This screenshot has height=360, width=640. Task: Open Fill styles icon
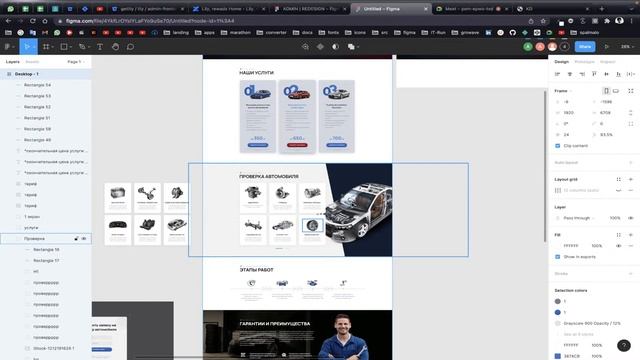tap(619, 235)
